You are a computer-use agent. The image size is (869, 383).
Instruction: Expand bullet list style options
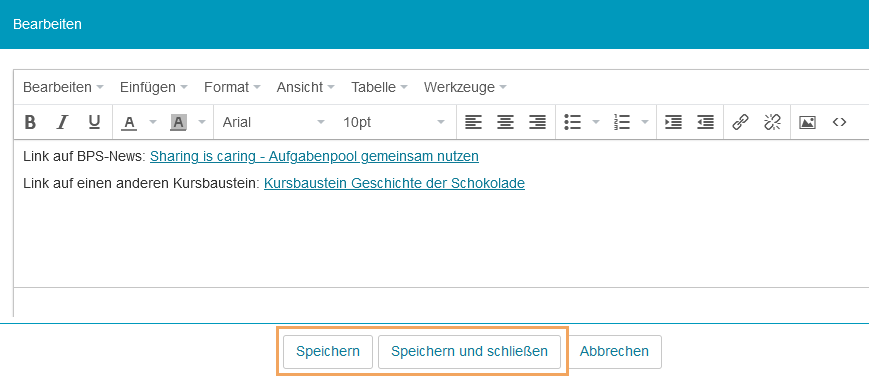point(596,122)
